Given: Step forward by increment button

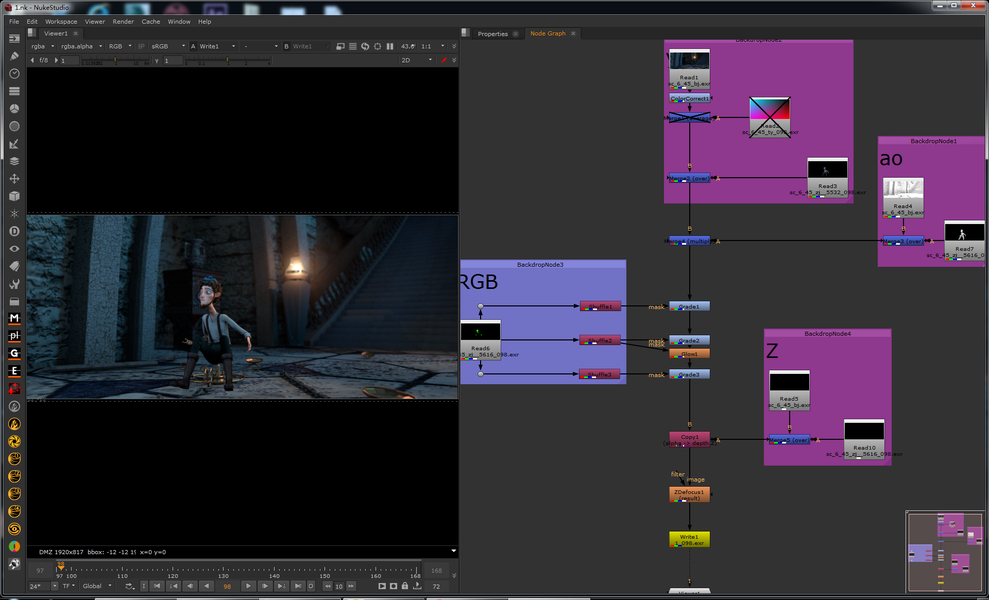Looking at the screenshot, I should click(351, 586).
